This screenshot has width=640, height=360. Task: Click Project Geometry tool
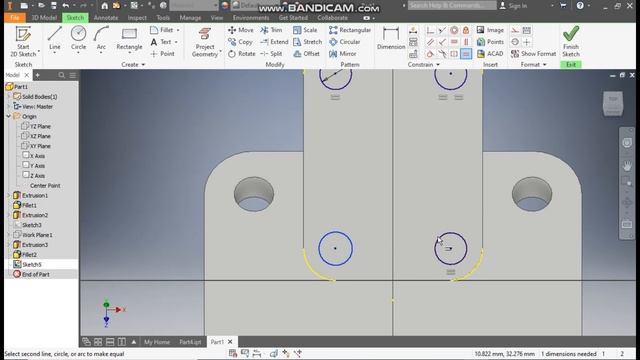click(x=205, y=42)
